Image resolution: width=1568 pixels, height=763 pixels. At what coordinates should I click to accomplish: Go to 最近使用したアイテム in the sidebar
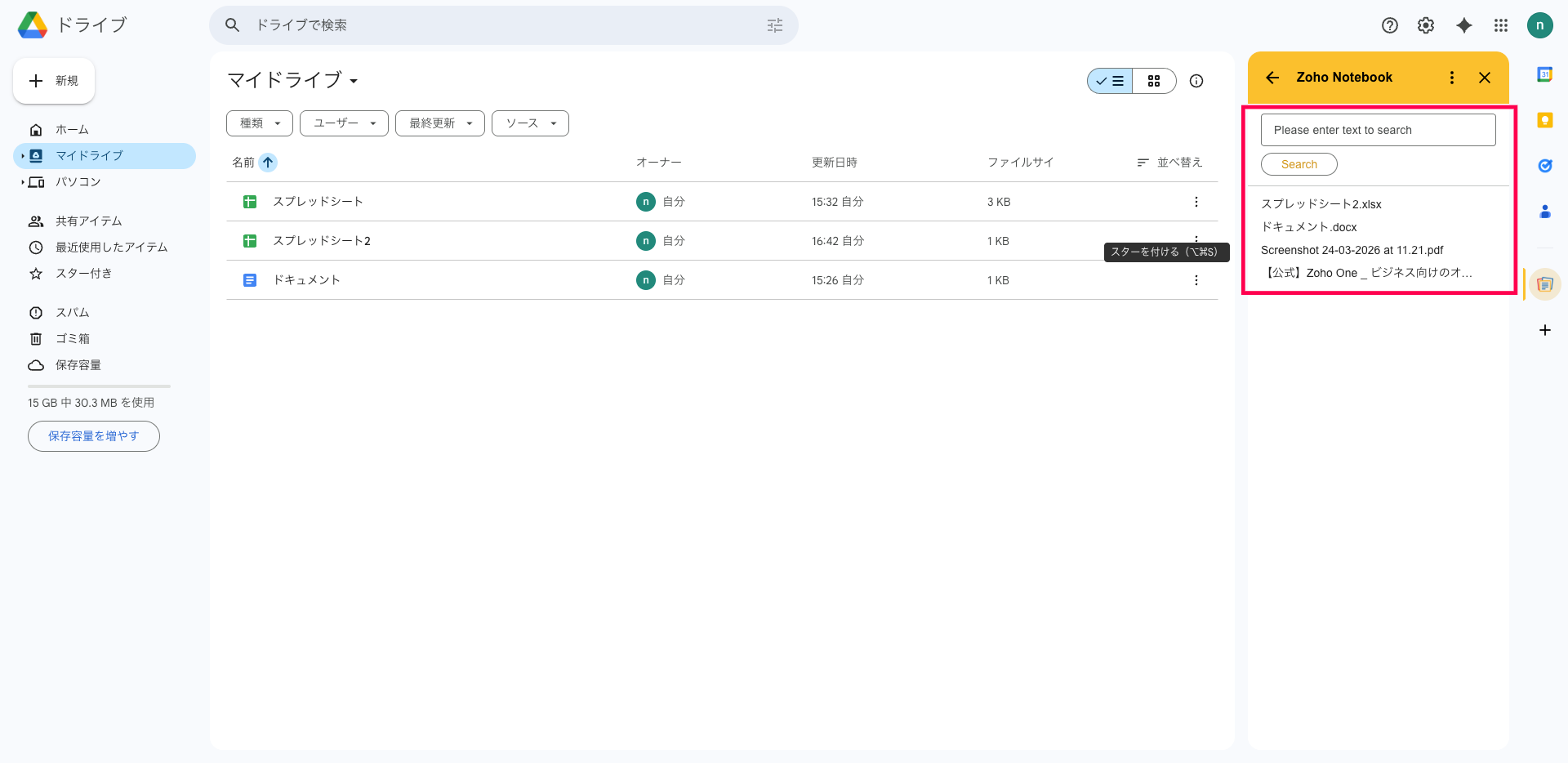click(x=111, y=248)
